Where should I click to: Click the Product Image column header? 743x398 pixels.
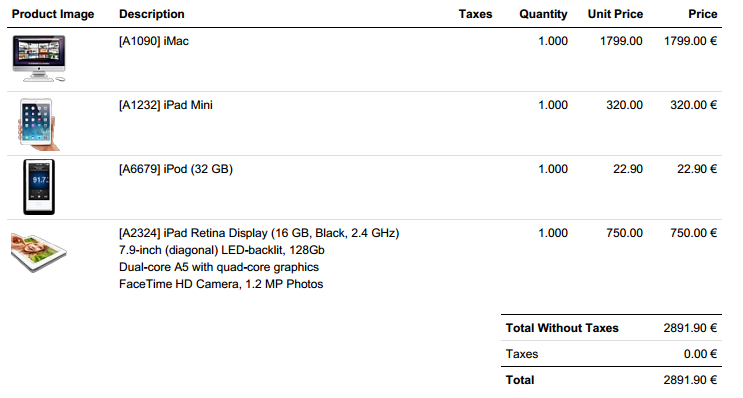(53, 14)
